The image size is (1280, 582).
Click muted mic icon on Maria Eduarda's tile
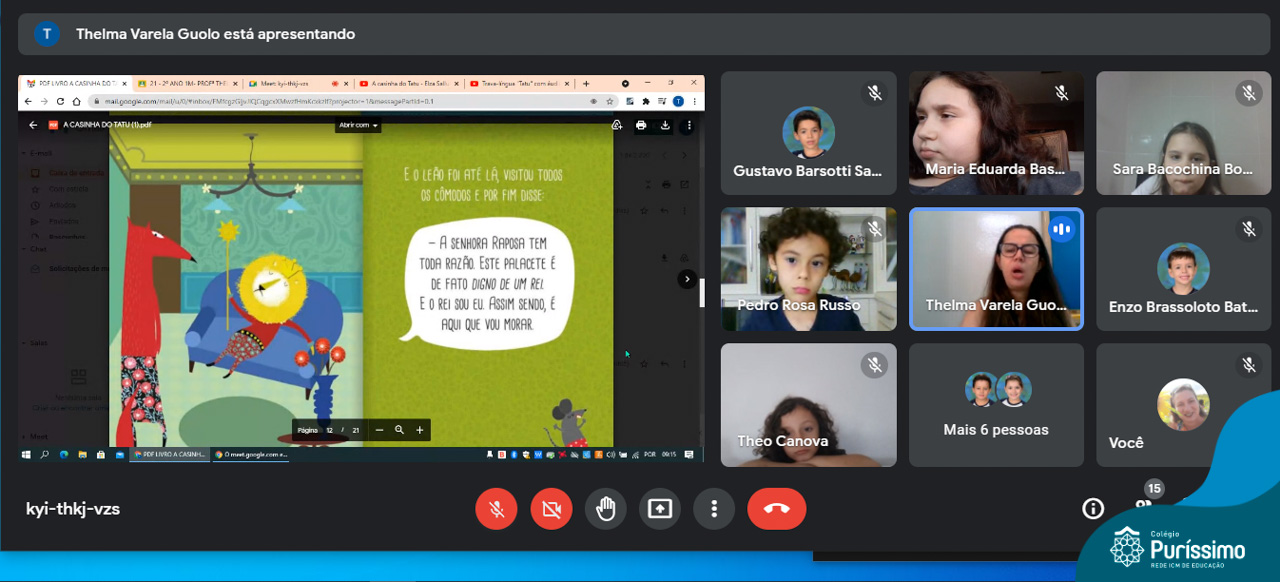coord(1062,93)
